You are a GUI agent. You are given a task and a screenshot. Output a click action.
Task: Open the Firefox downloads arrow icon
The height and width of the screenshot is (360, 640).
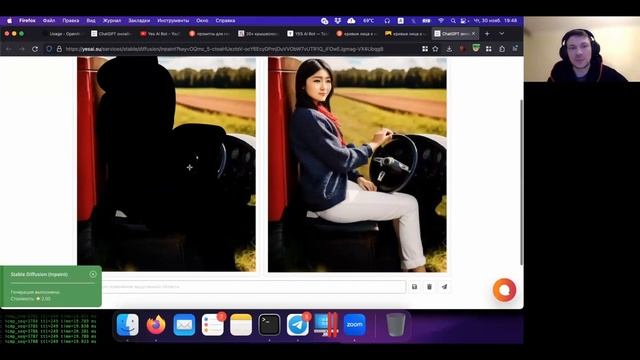pyautogui.click(x=449, y=49)
